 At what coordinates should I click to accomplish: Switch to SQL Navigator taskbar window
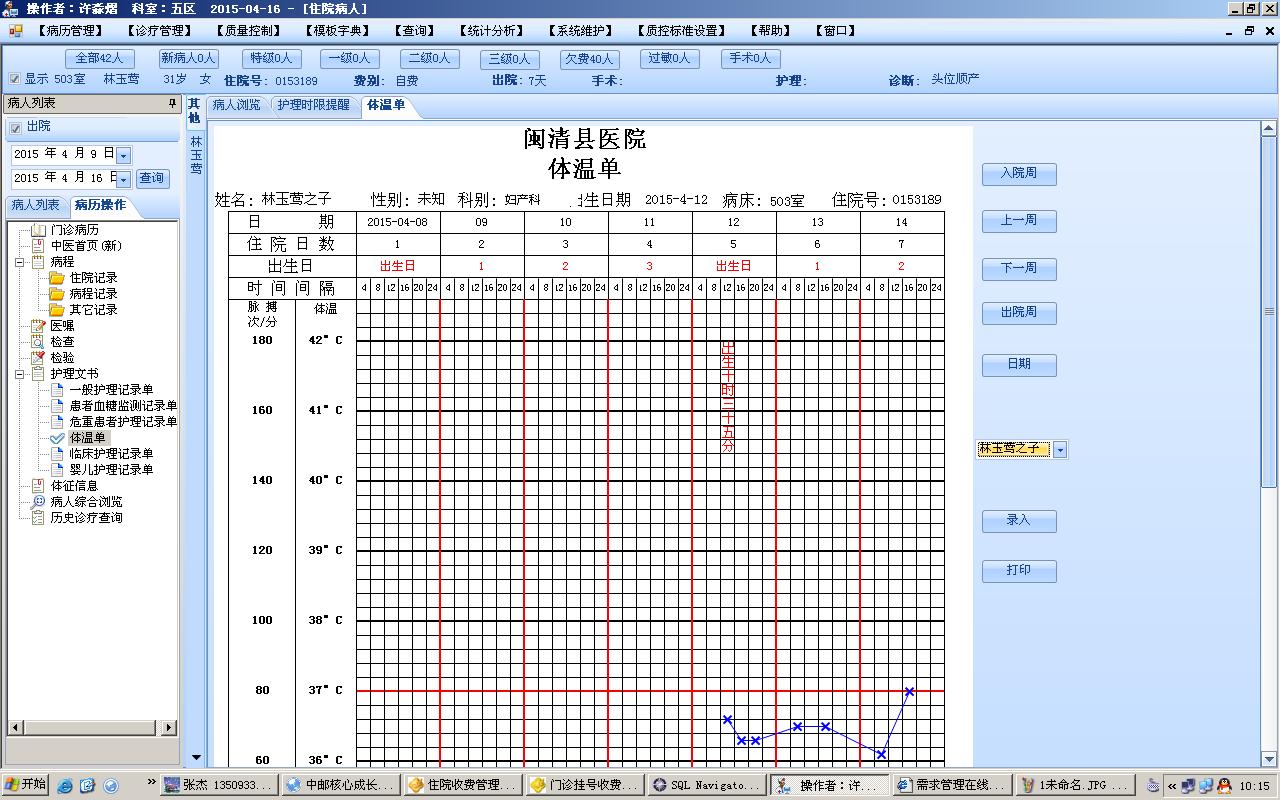click(707, 786)
